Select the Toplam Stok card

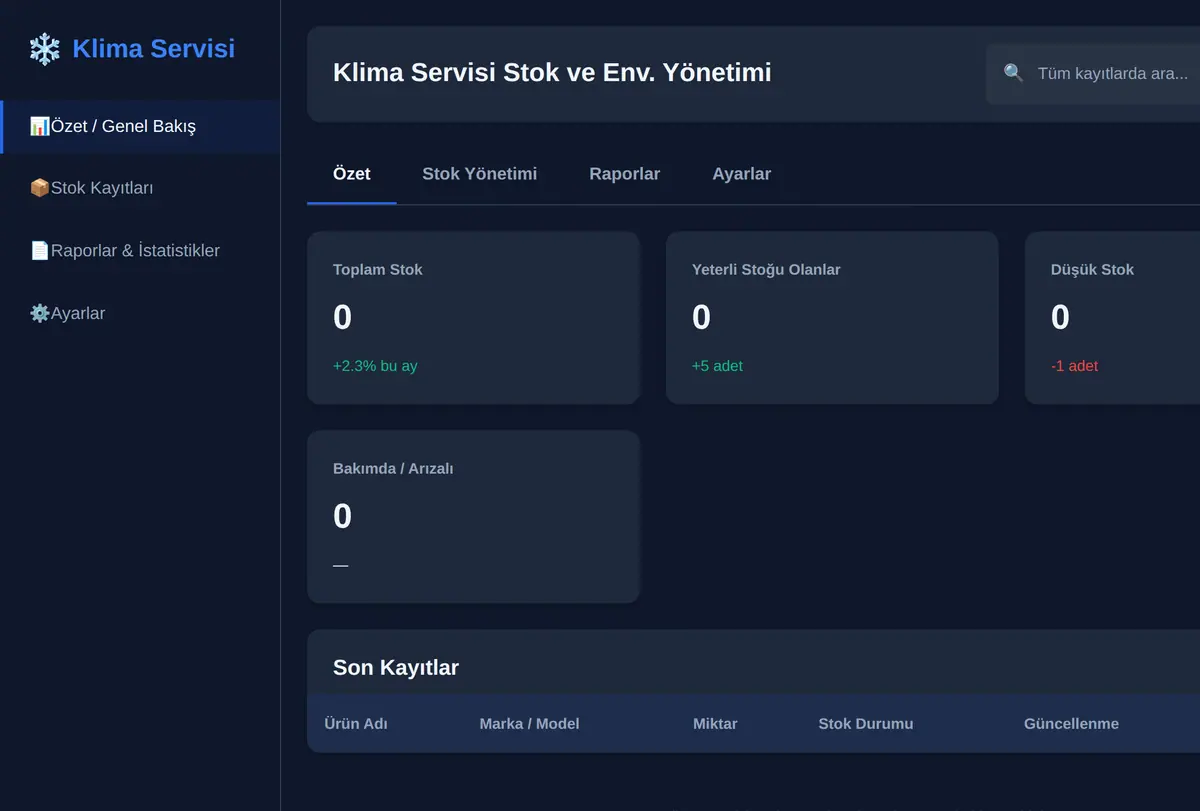473,318
